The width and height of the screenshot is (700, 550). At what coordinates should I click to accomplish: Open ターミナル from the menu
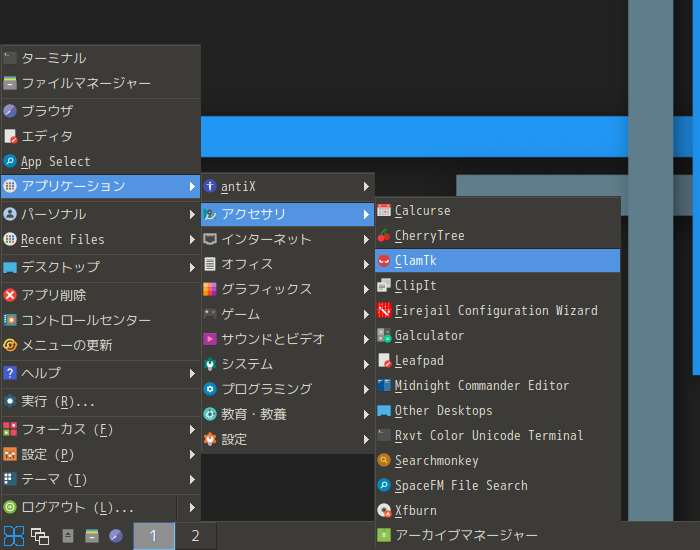coord(101,58)
